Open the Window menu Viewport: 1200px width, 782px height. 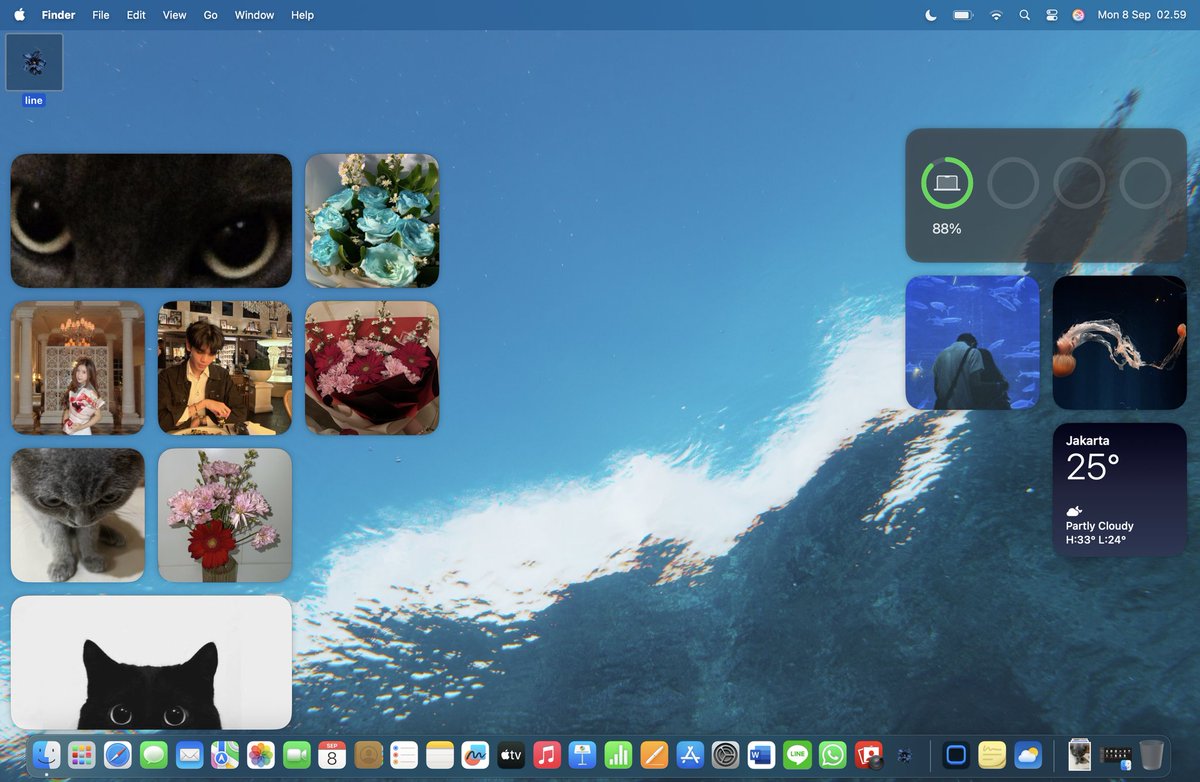point(254,15)
